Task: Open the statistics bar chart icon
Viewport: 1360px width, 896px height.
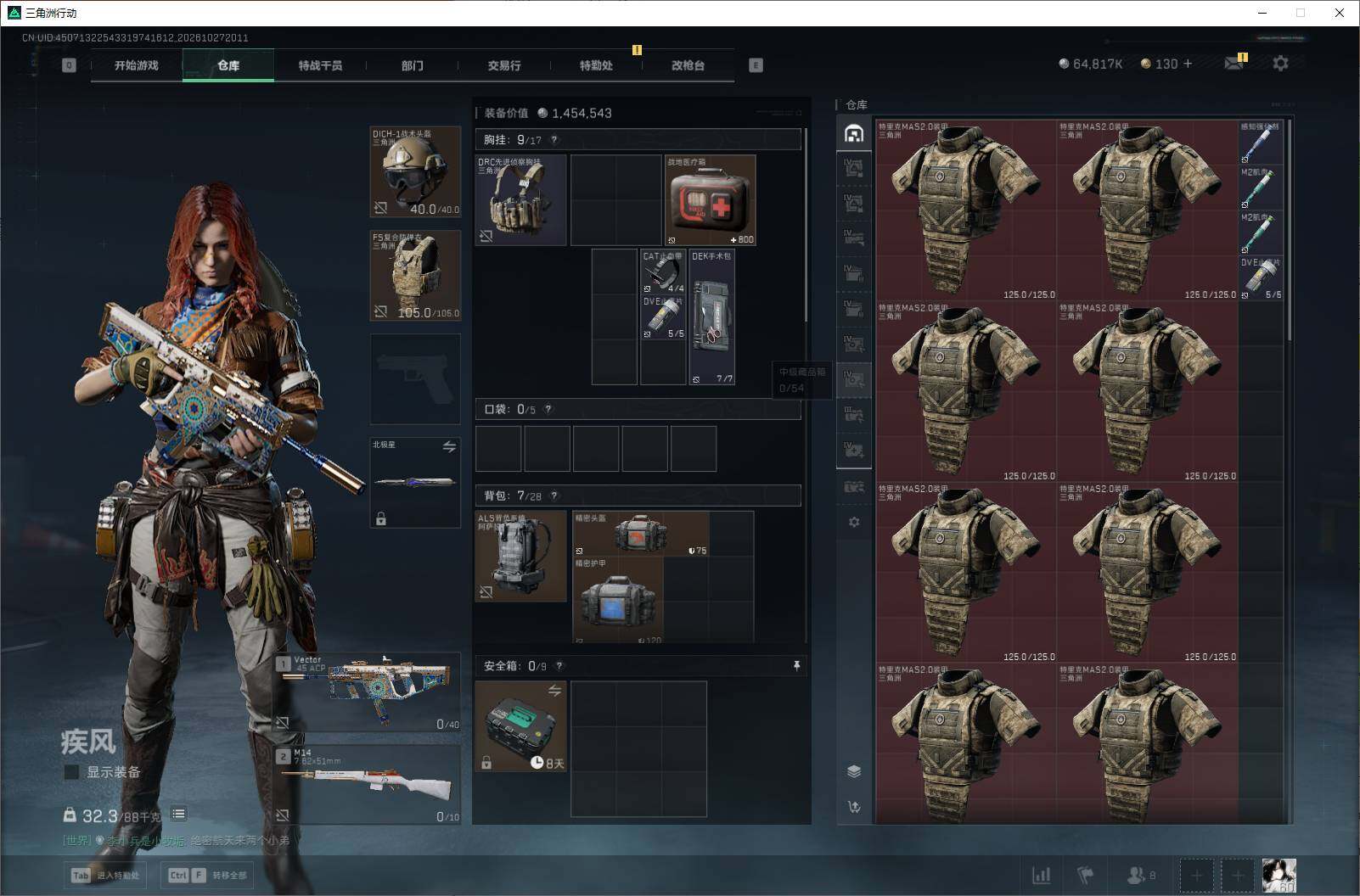Action: pos(1041,875)
